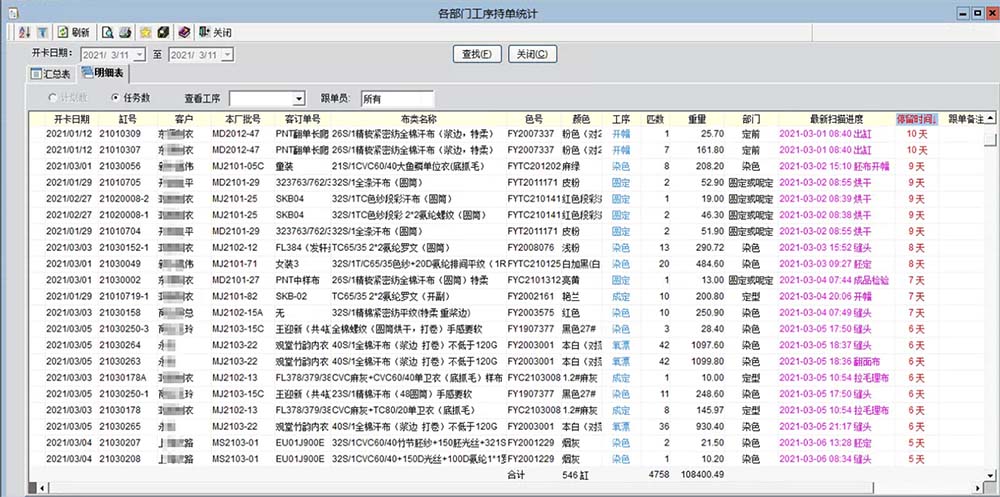Click the 停留时间 column header
This screenshot has height=497, width=1000.
click(916, 118)
